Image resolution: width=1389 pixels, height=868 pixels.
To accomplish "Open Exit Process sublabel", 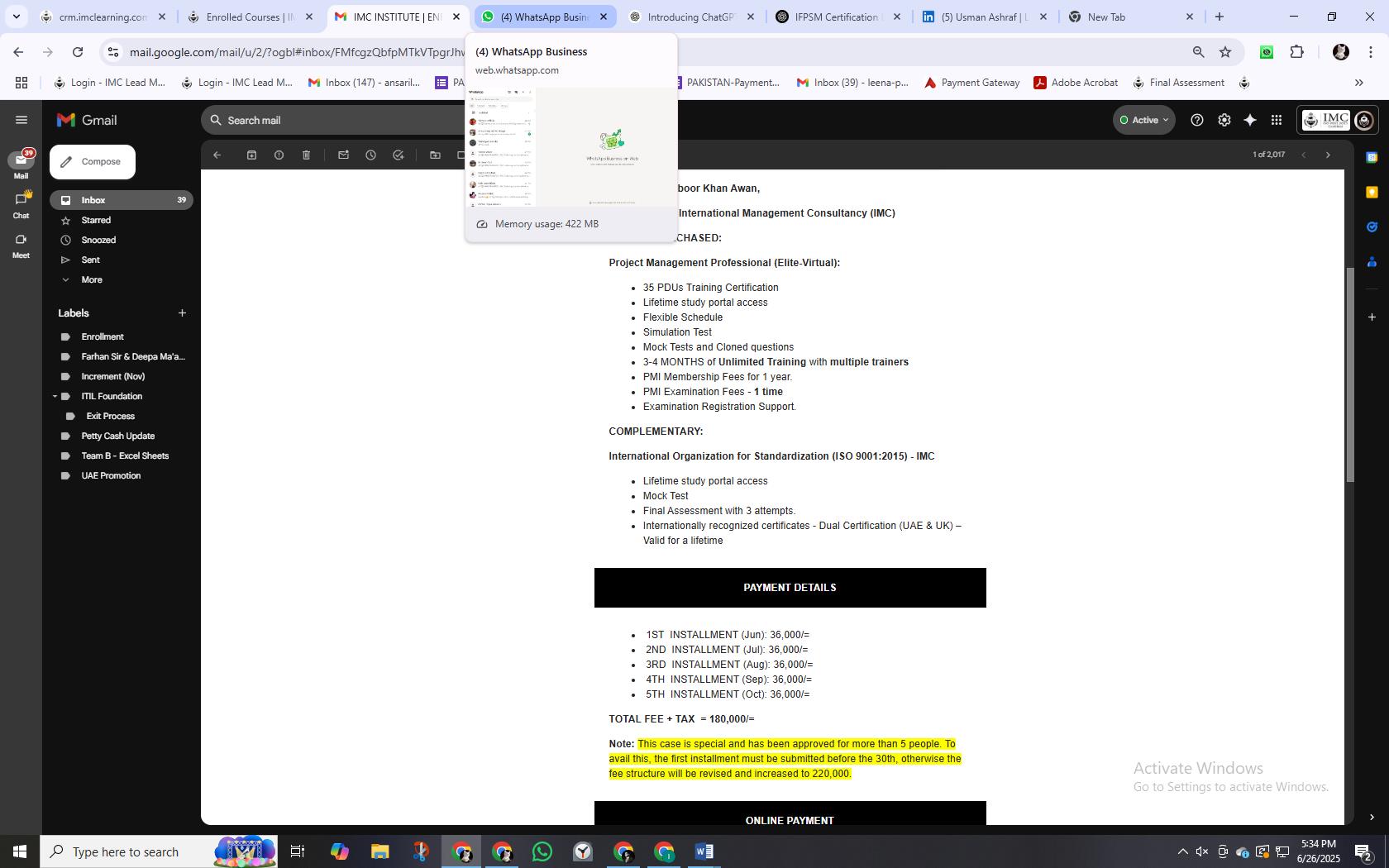I will click(x=122, y=416).
